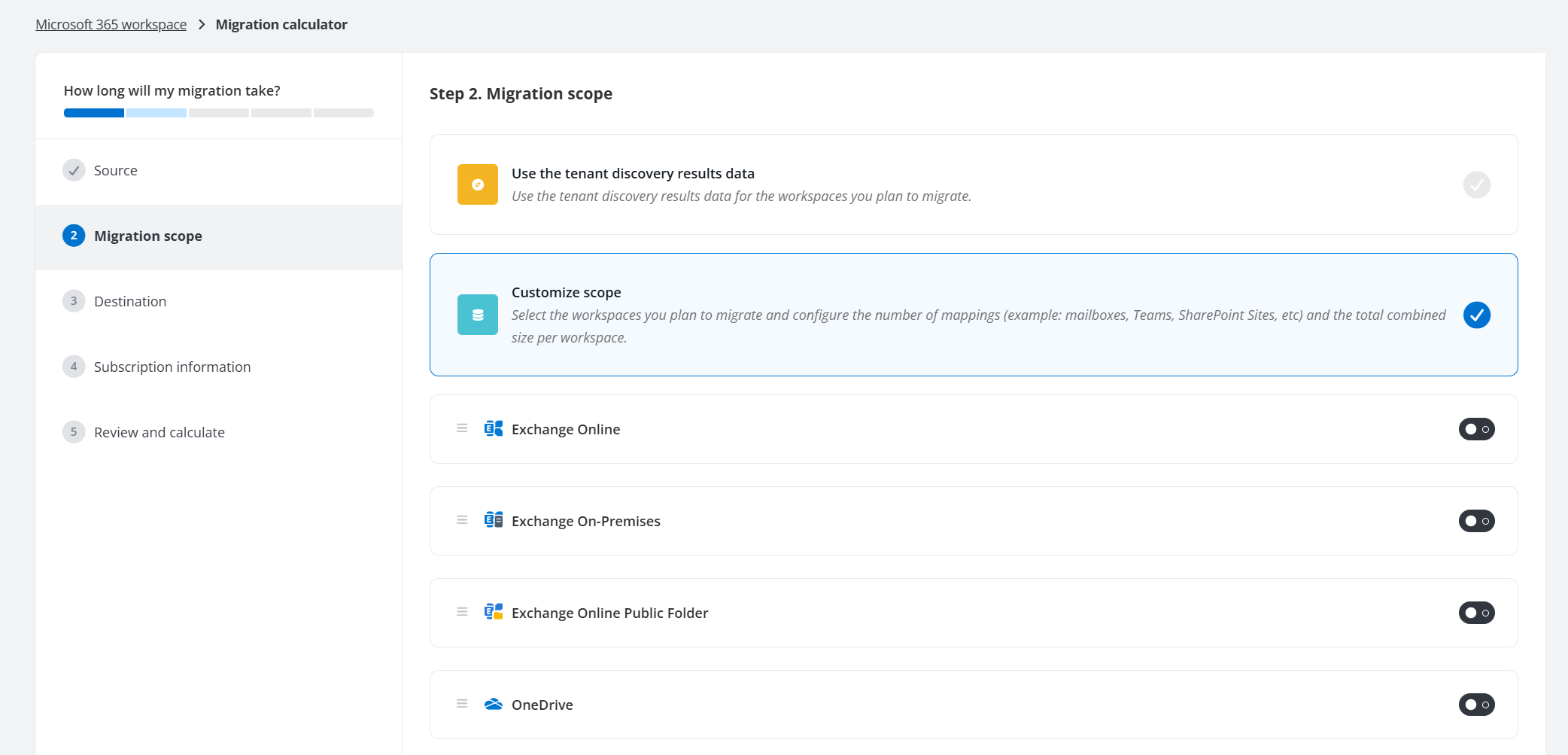1568x755 pixels.
Task: Enable the Exchange Online toggle
Action: [x=1476, y=429]
